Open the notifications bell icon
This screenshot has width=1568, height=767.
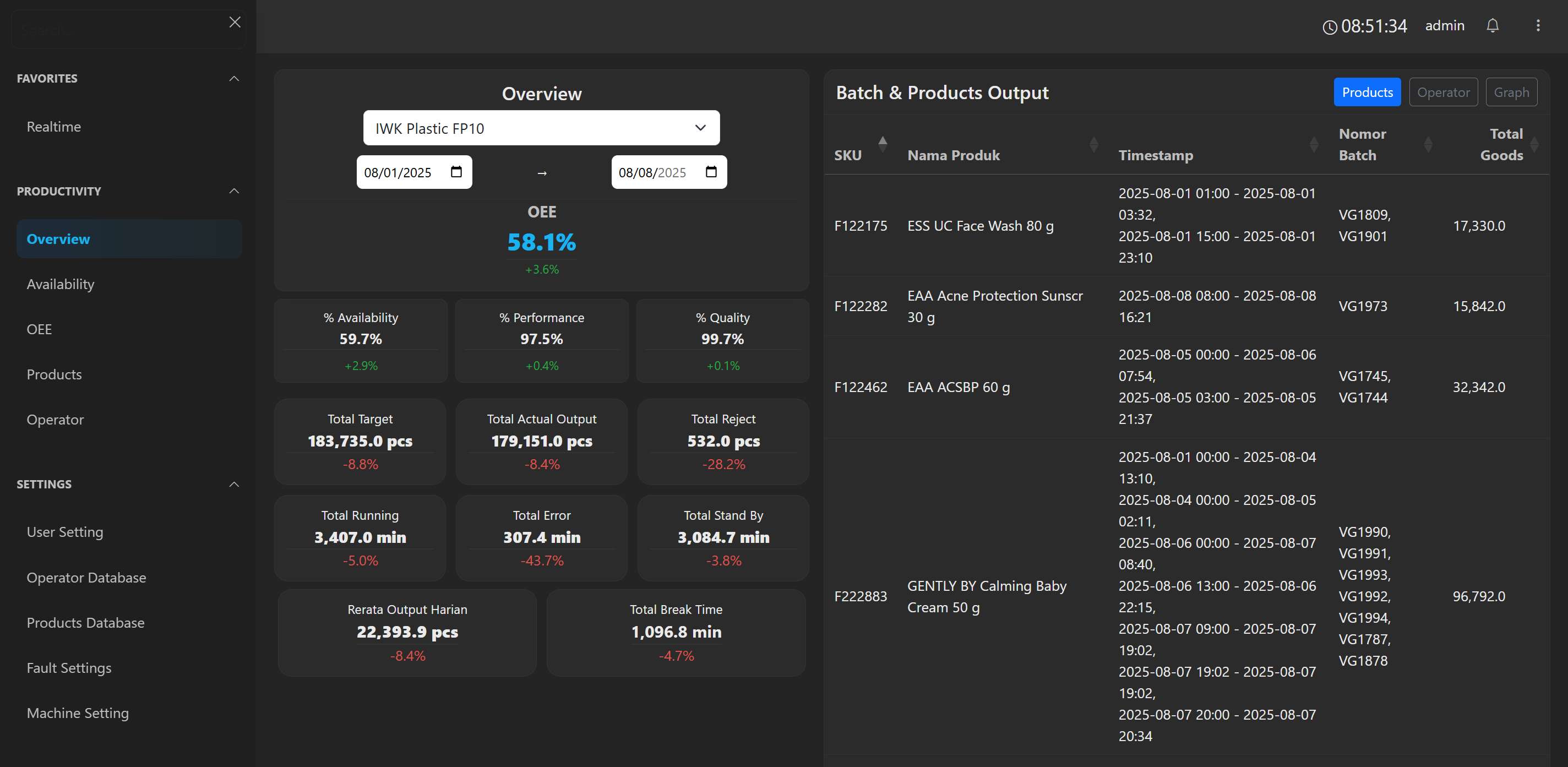(1493, 25)
